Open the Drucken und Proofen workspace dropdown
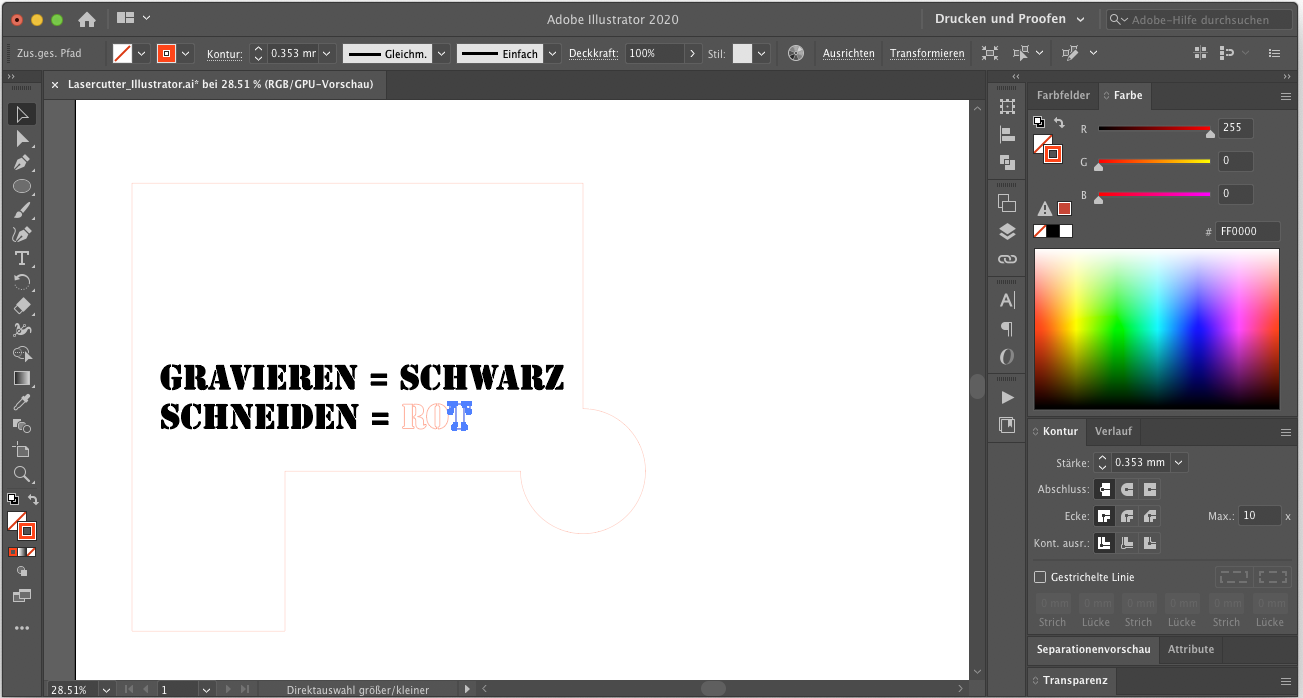Screen dimensions: 1303x698 pyautogui.click(x=1010, y=19)
